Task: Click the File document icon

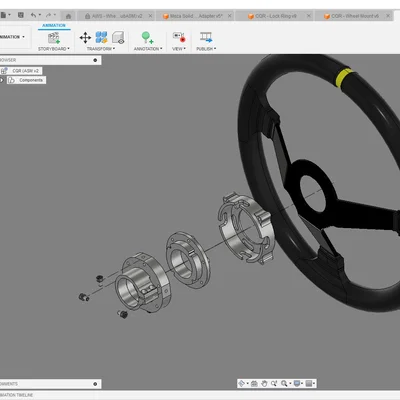Action: click(3, 15)
